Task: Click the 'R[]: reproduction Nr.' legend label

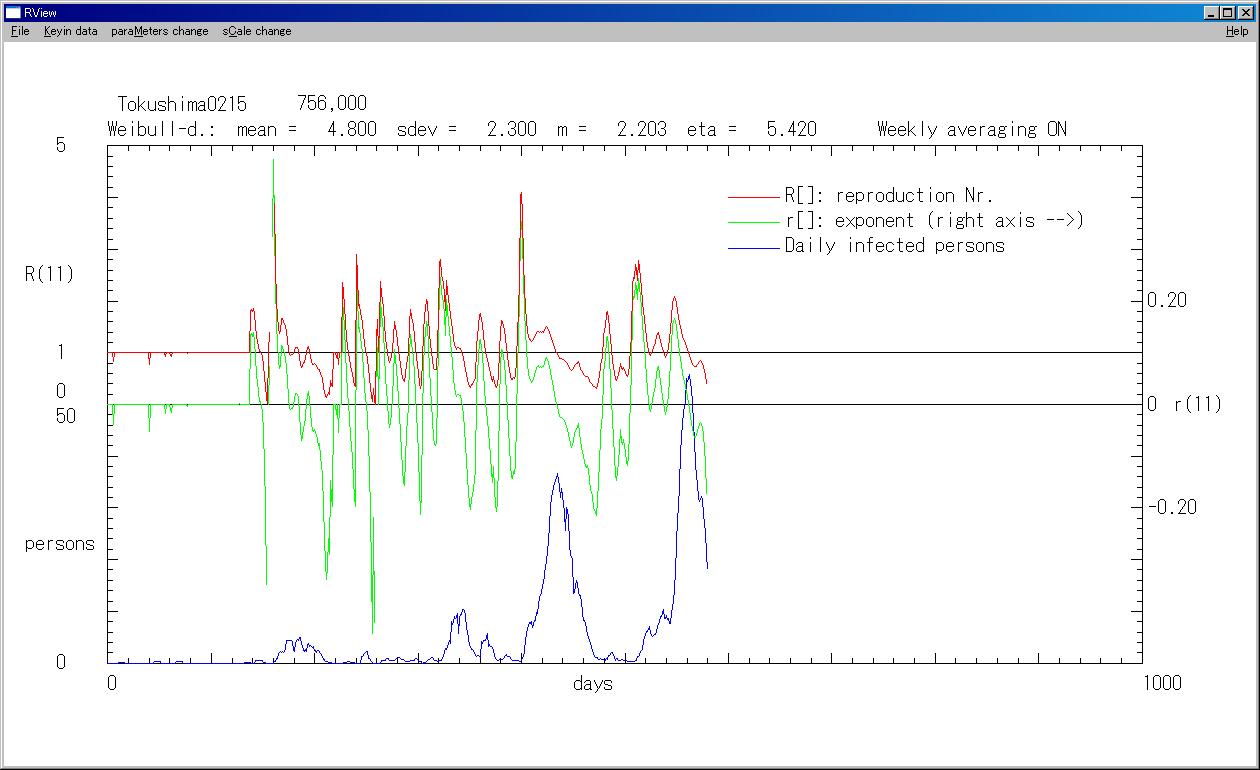Action: tap(889, 196)
